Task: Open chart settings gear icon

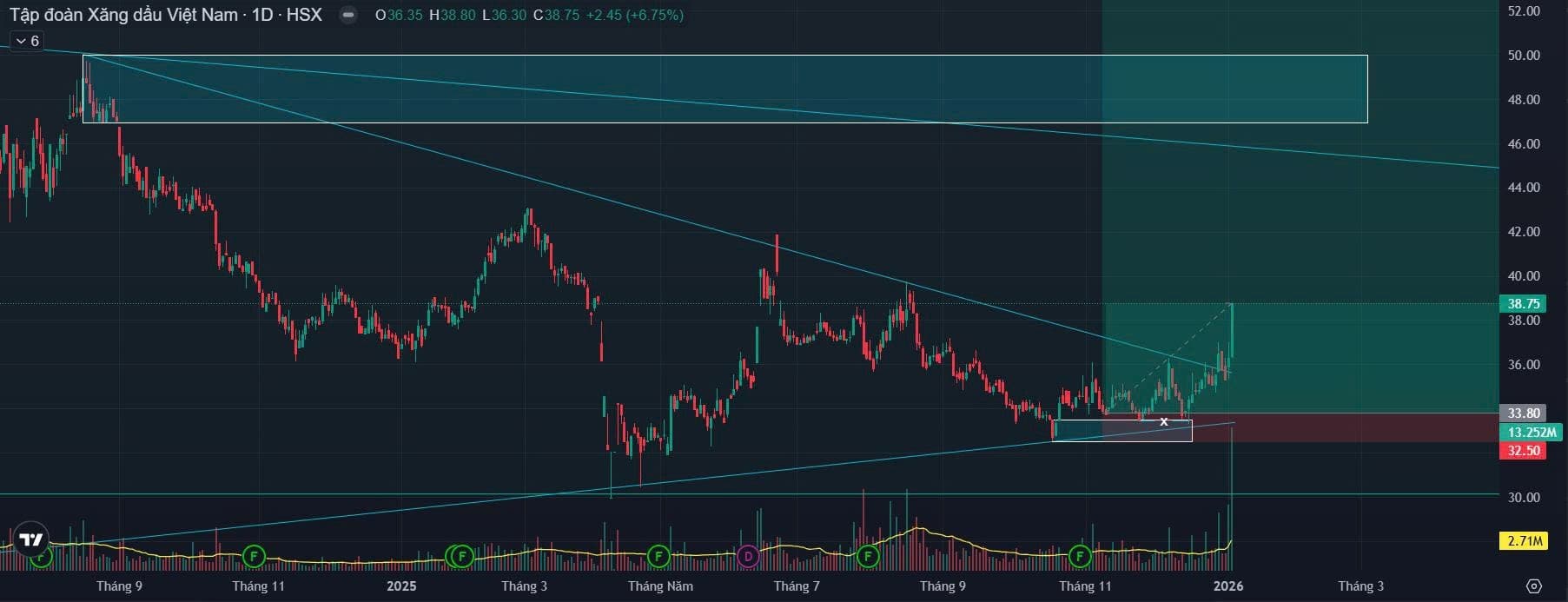Action: pyautogui.click(x=1533, y=585)
